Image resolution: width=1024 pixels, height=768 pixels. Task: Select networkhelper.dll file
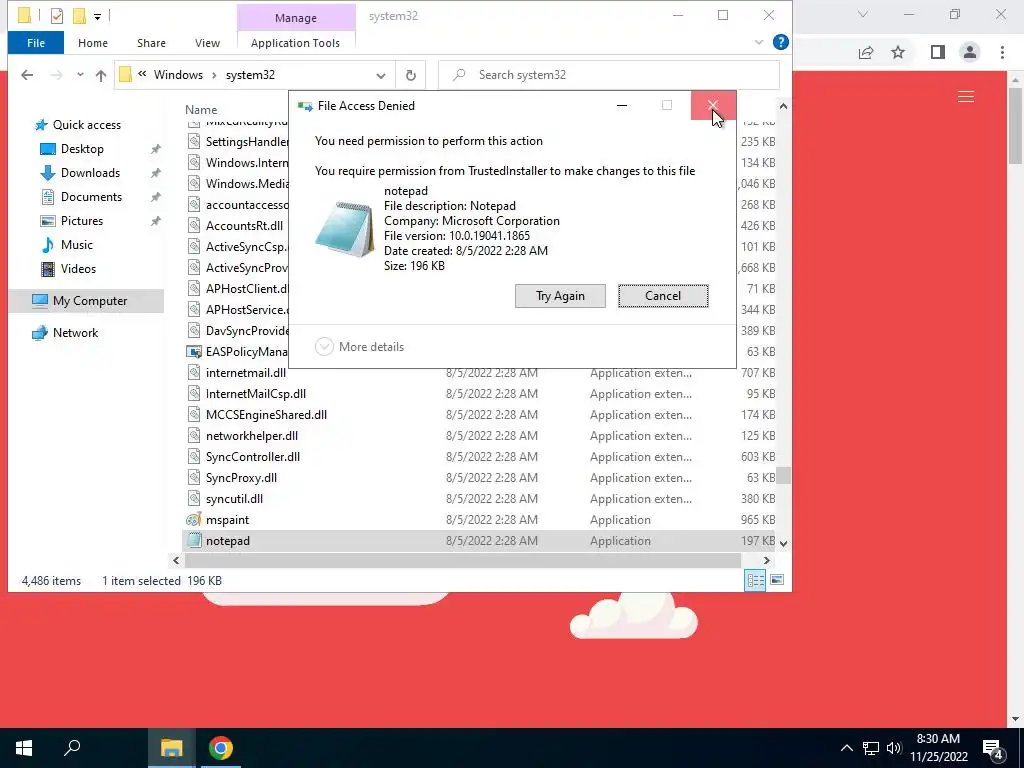(251, 436)
